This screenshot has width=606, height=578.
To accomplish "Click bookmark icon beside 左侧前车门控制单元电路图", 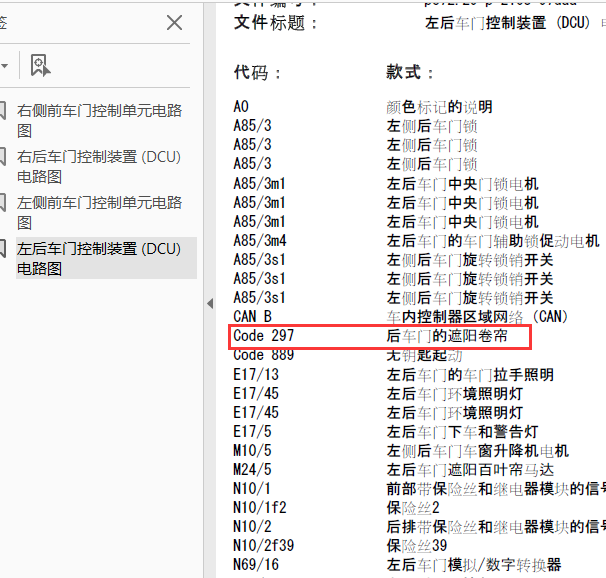I will [3, 203].
